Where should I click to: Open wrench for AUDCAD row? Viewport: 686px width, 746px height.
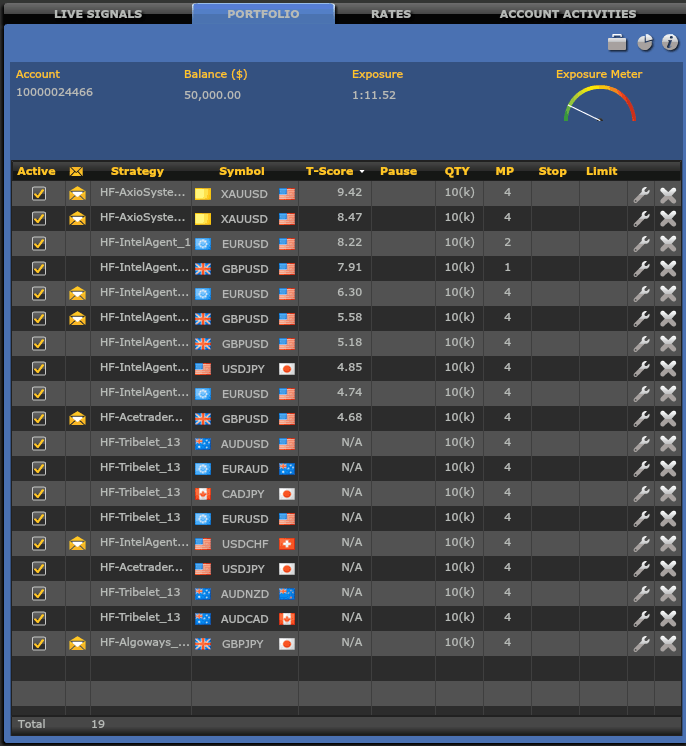click(641, 618)
